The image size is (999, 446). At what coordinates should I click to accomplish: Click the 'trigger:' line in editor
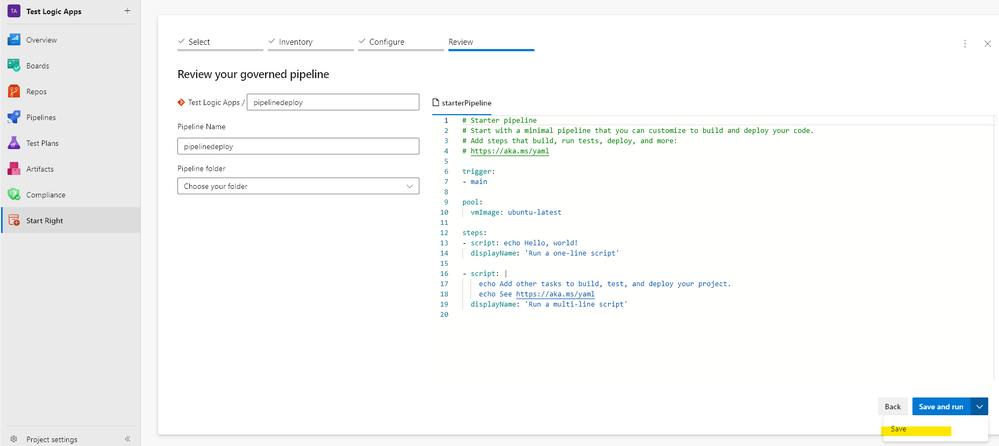click(x=478, y=171)
